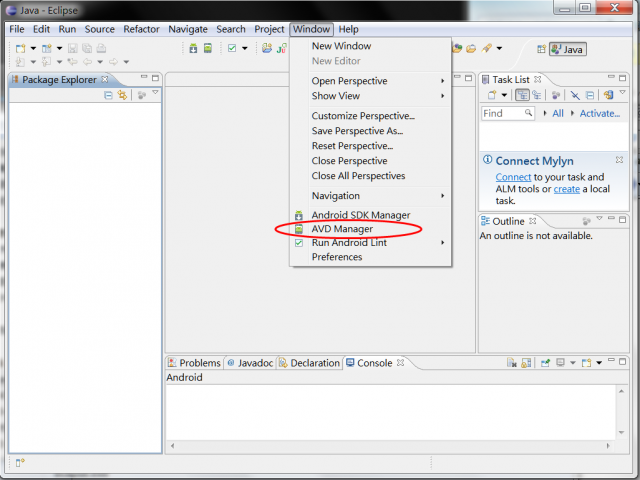Viewport: 640px width, 480px height.
Task: Expand the Show View submenu
Action: pyautogui.click(x=371, y=96)
